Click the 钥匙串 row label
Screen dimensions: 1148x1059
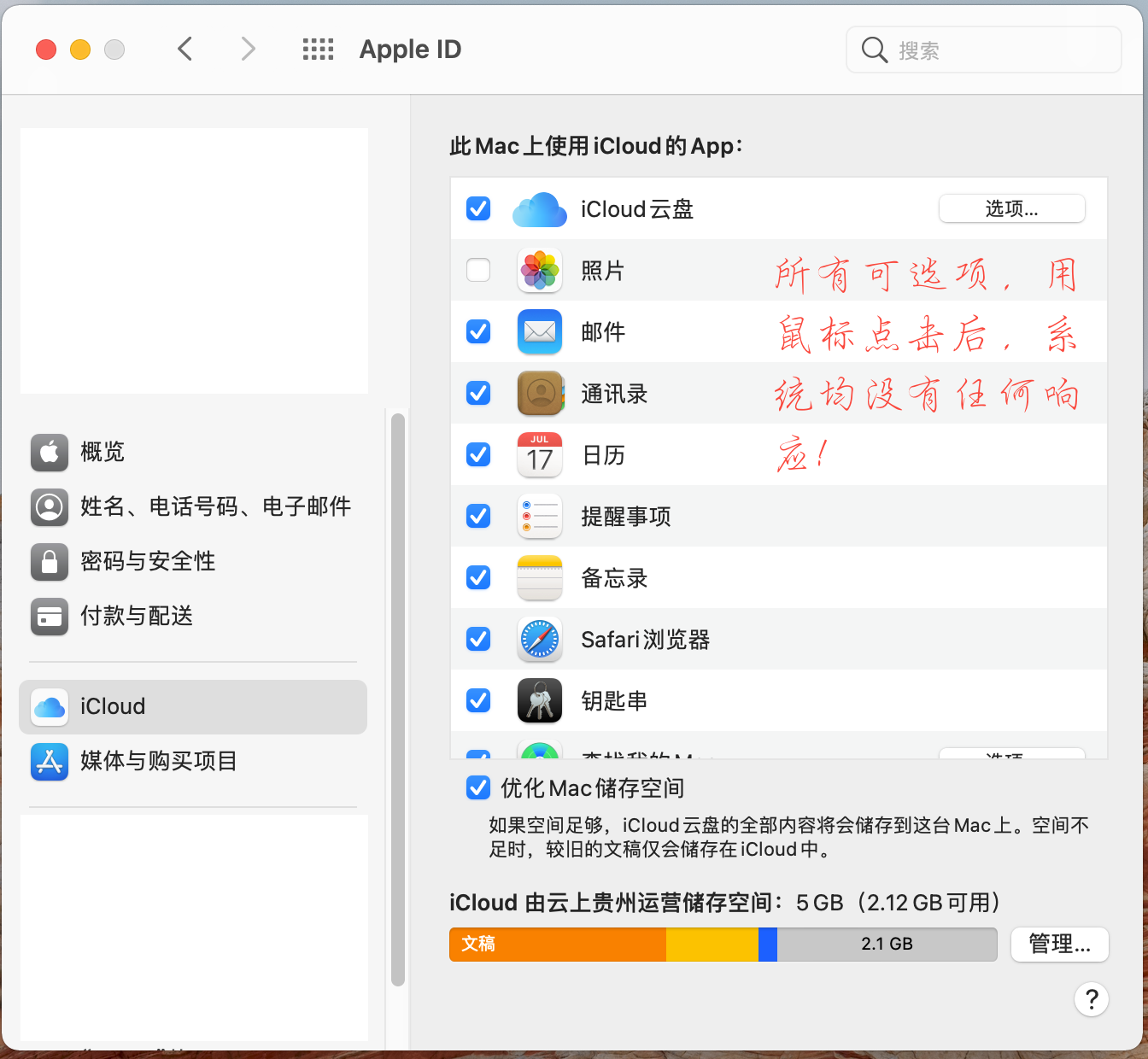(614, 701)
